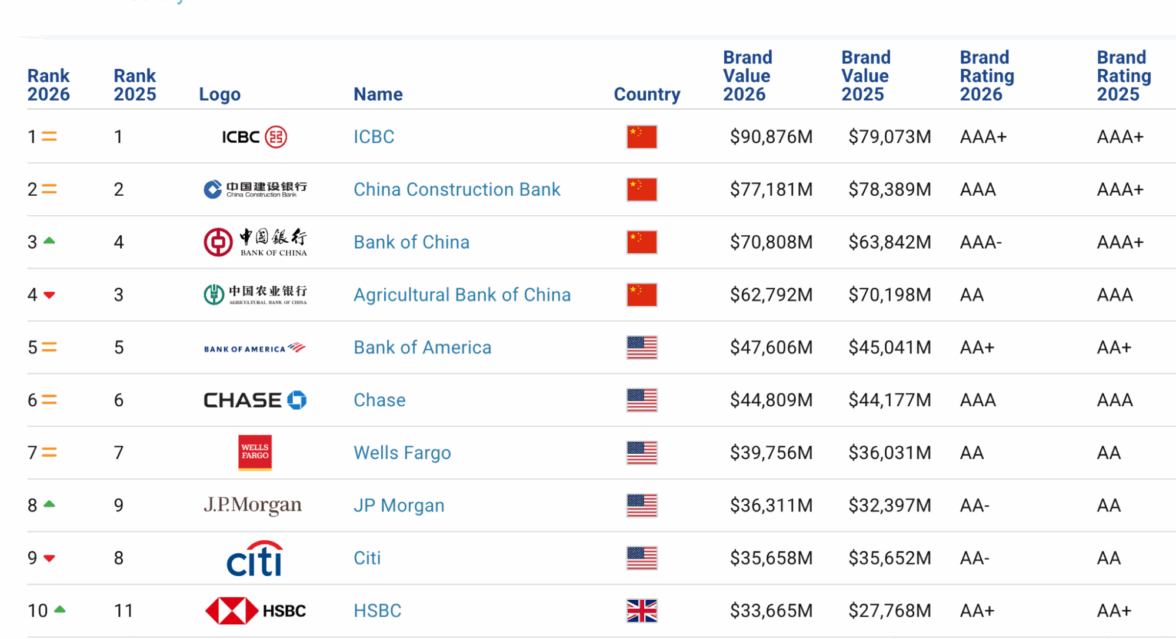Click the Citi logo image
This screenshot has width=1176, height=639.
(x=255, y=559)
